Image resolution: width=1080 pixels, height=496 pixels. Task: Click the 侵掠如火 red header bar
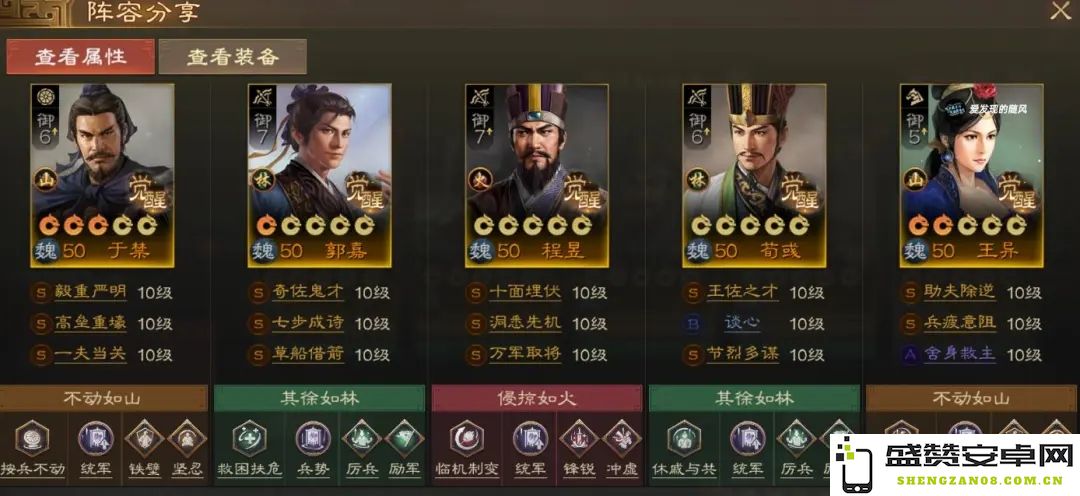[537, 398]
